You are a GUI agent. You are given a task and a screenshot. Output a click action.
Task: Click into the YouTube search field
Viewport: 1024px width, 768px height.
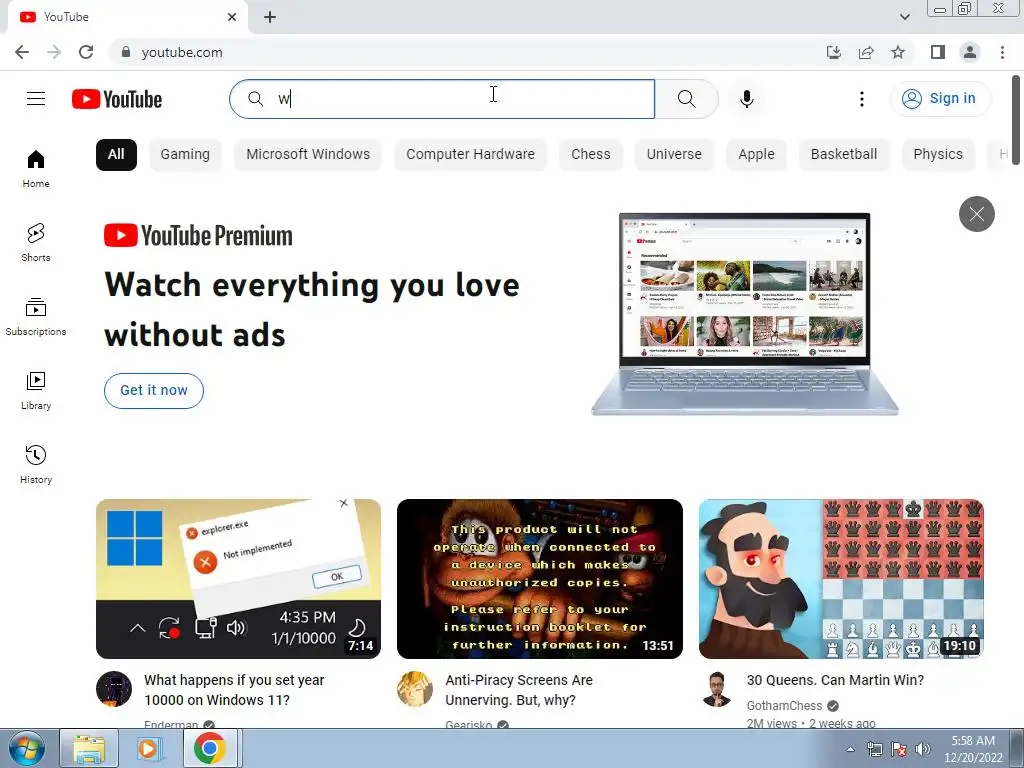point(442,99)
